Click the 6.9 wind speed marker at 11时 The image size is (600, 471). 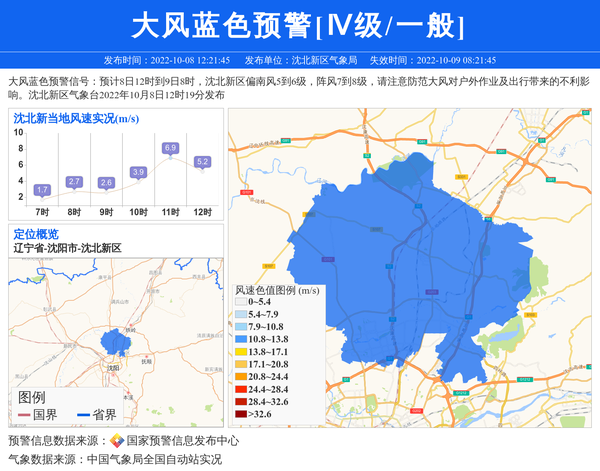point(170,148)
